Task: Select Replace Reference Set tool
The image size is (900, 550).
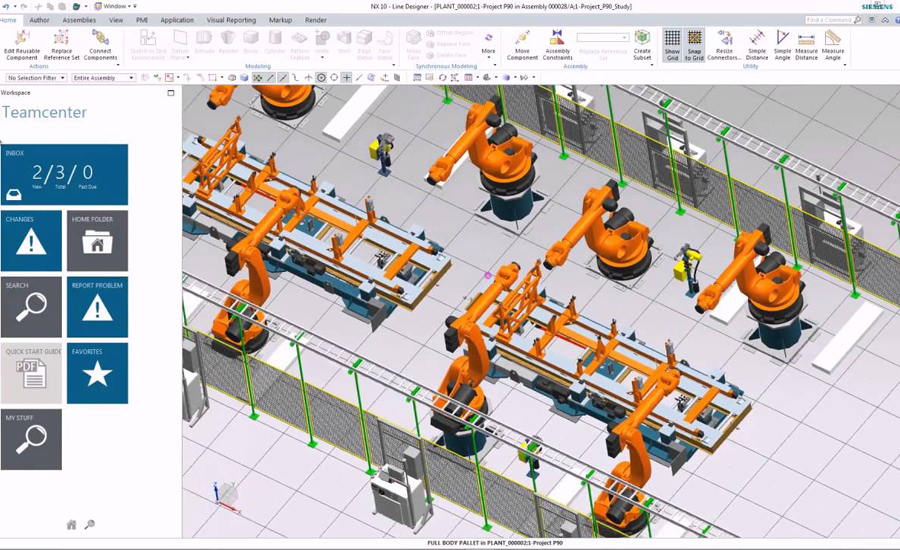Action: click(61, 43)
